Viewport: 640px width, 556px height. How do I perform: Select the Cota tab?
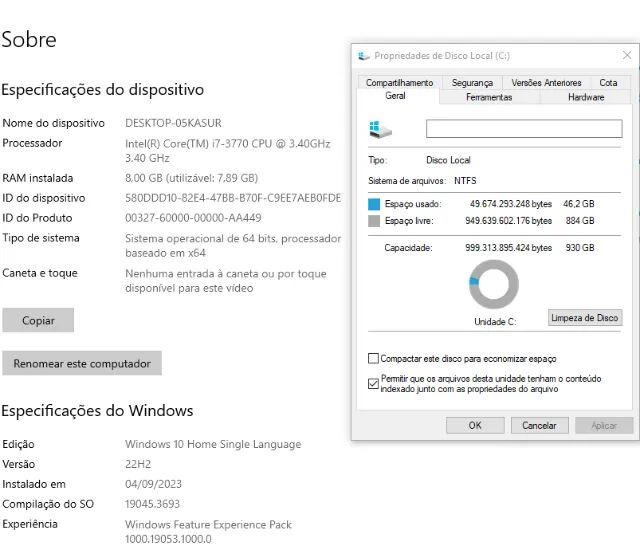608,82
